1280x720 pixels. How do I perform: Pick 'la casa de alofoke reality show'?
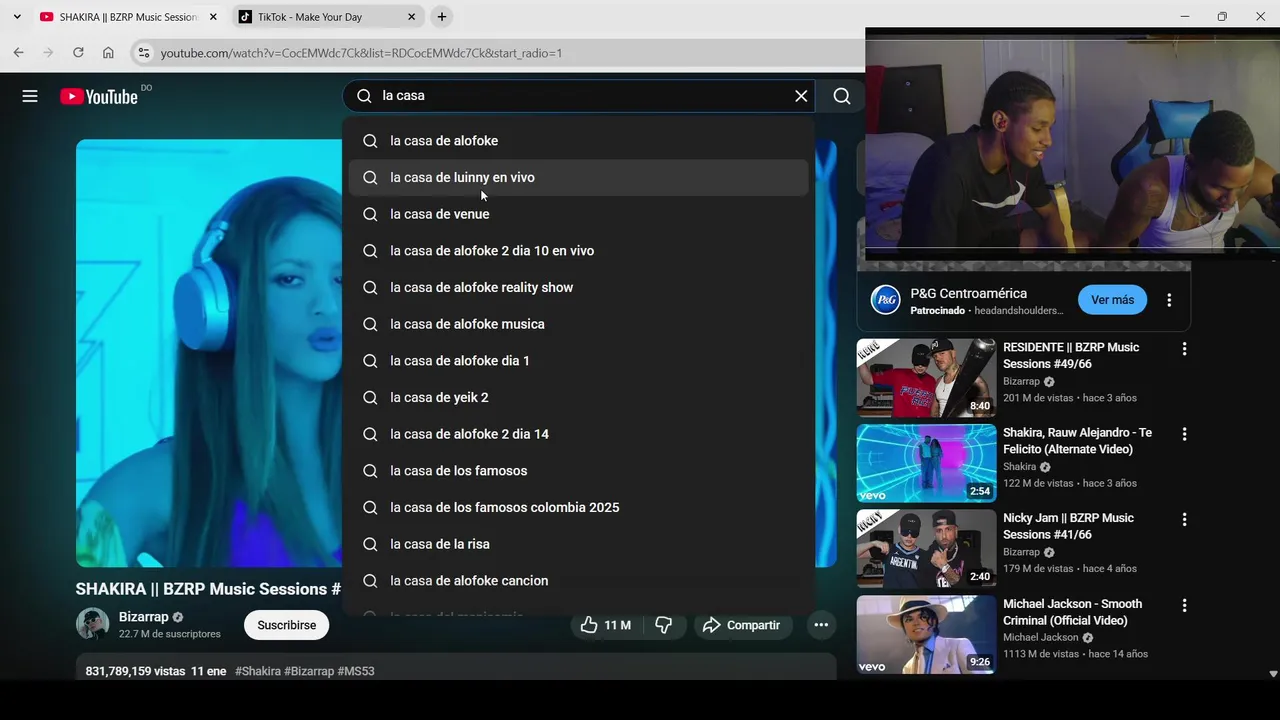578,287
